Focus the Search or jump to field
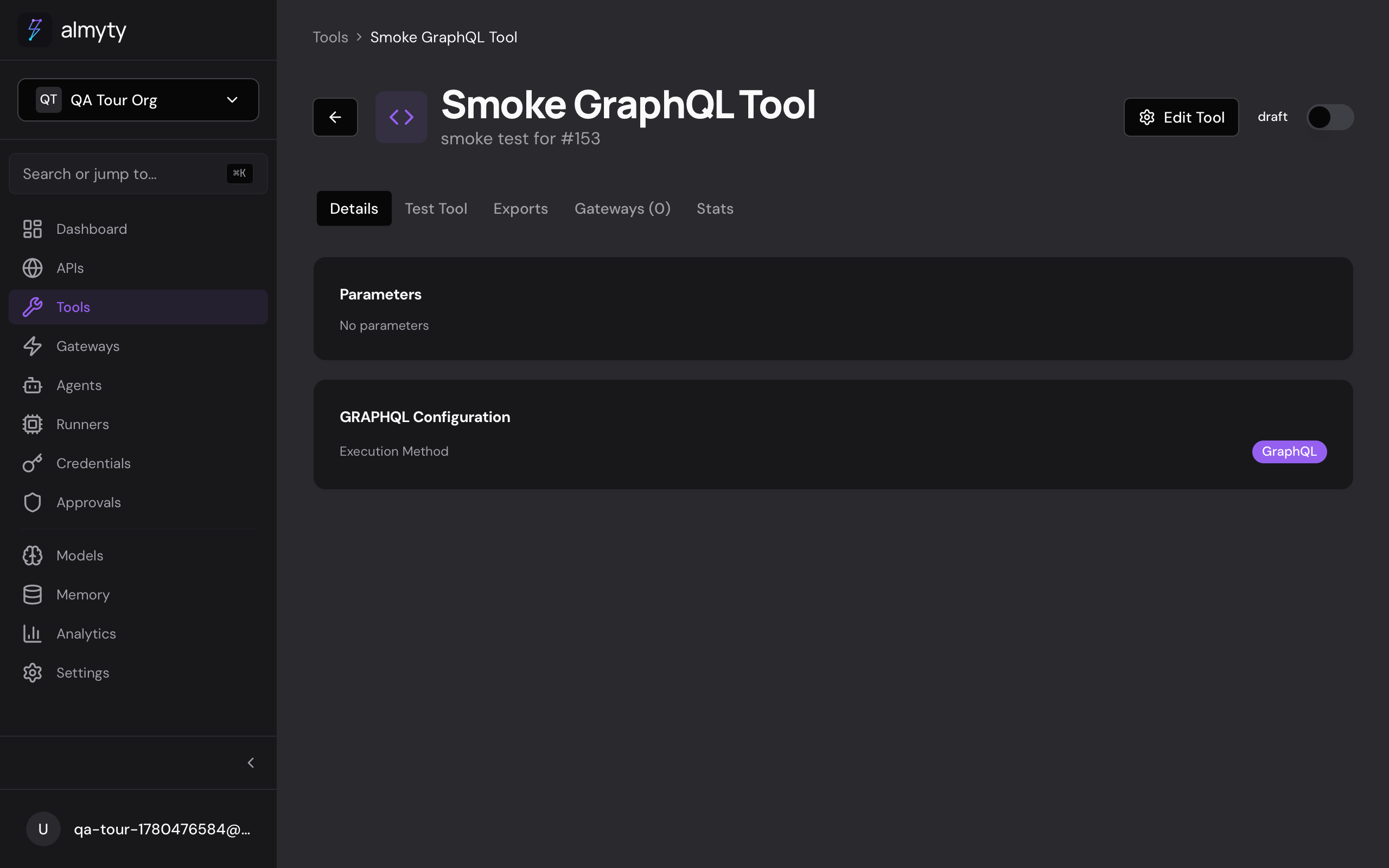This screenshot has height=868, width=1389. [138, 174]
